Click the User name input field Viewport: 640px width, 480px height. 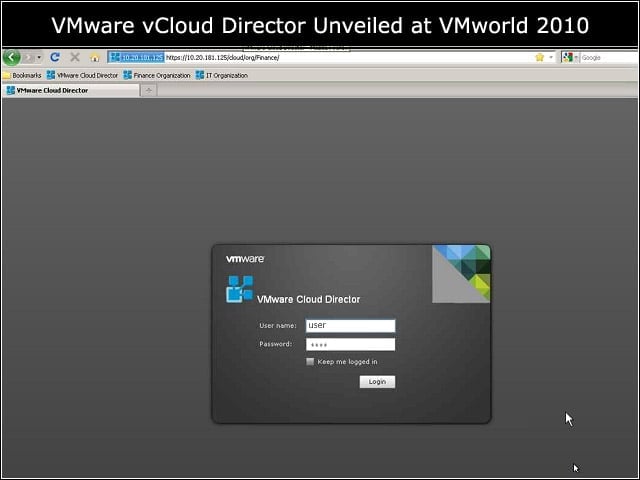click(x=351, y=325)
